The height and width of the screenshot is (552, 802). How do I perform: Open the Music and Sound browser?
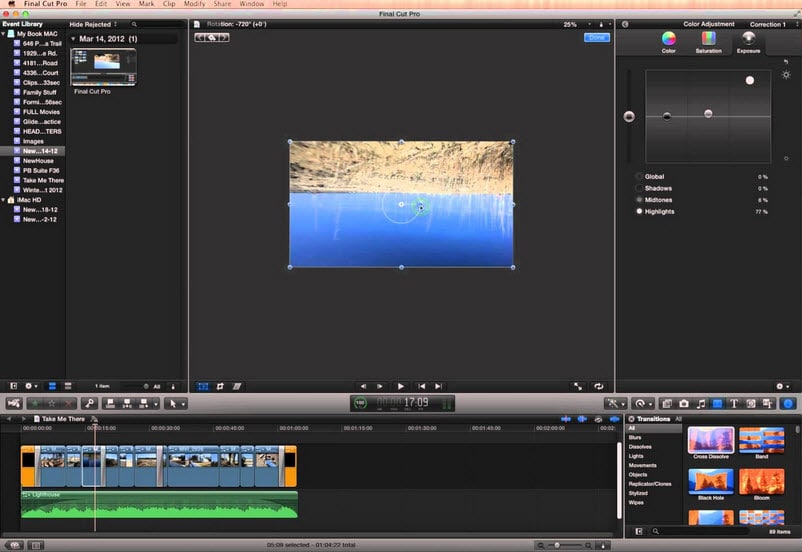[701, 404]
